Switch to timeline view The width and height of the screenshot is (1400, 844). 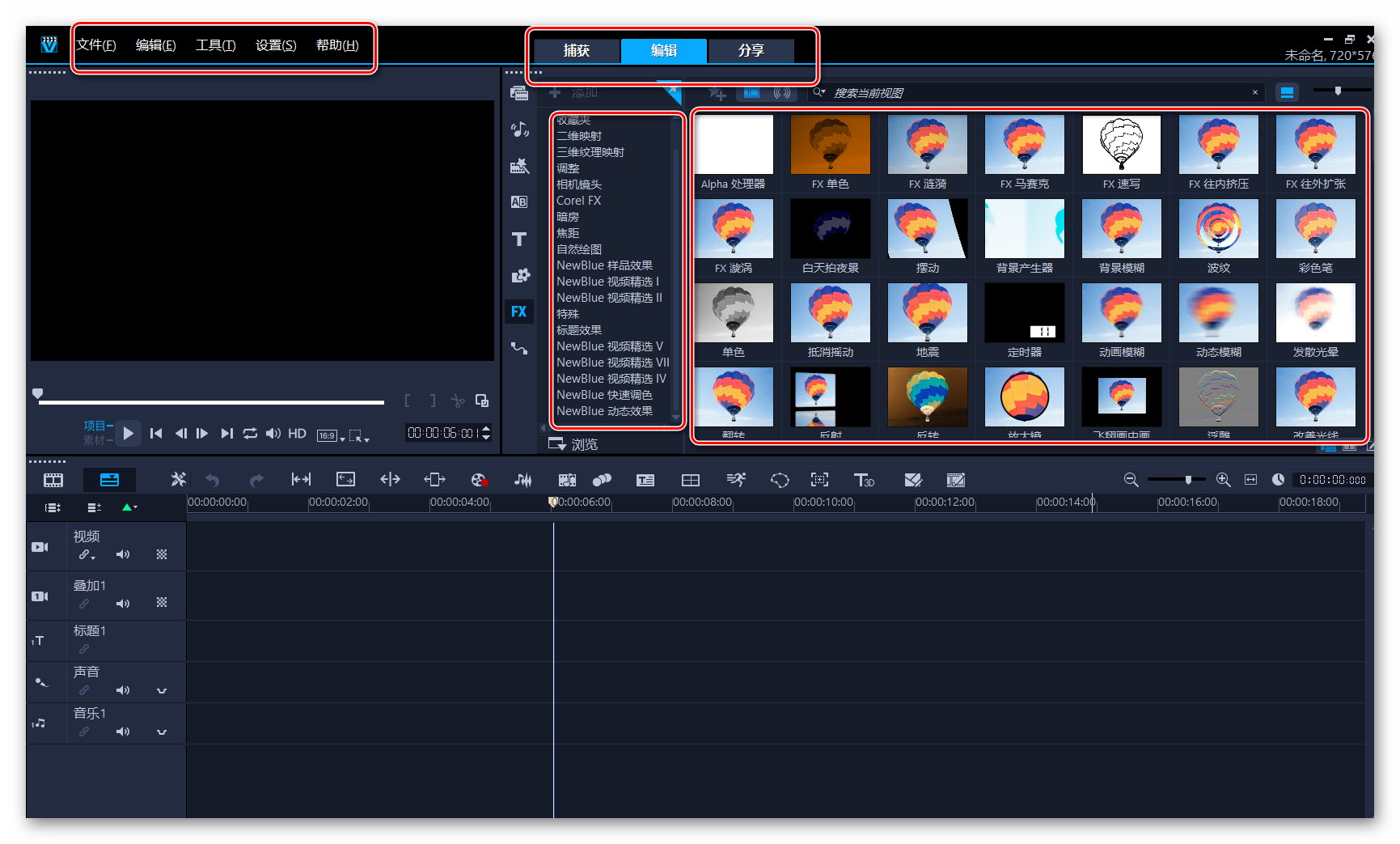pos(109,480)
